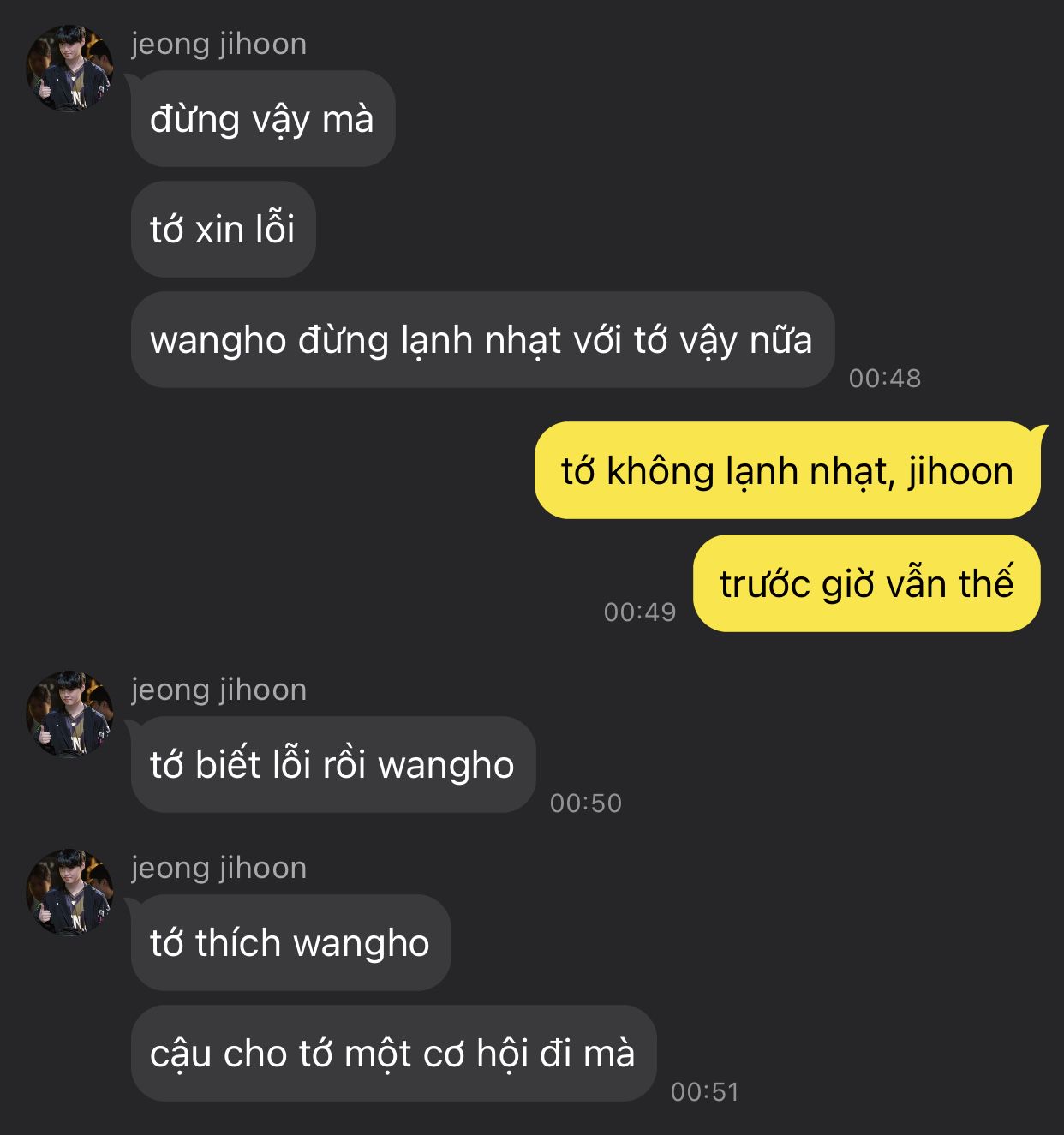Tap the 'wangho đừng lạnh nhạt với tớ vậy nữa' message
The height and width of the screenshot is (1135, 1064).
point(482,339)
